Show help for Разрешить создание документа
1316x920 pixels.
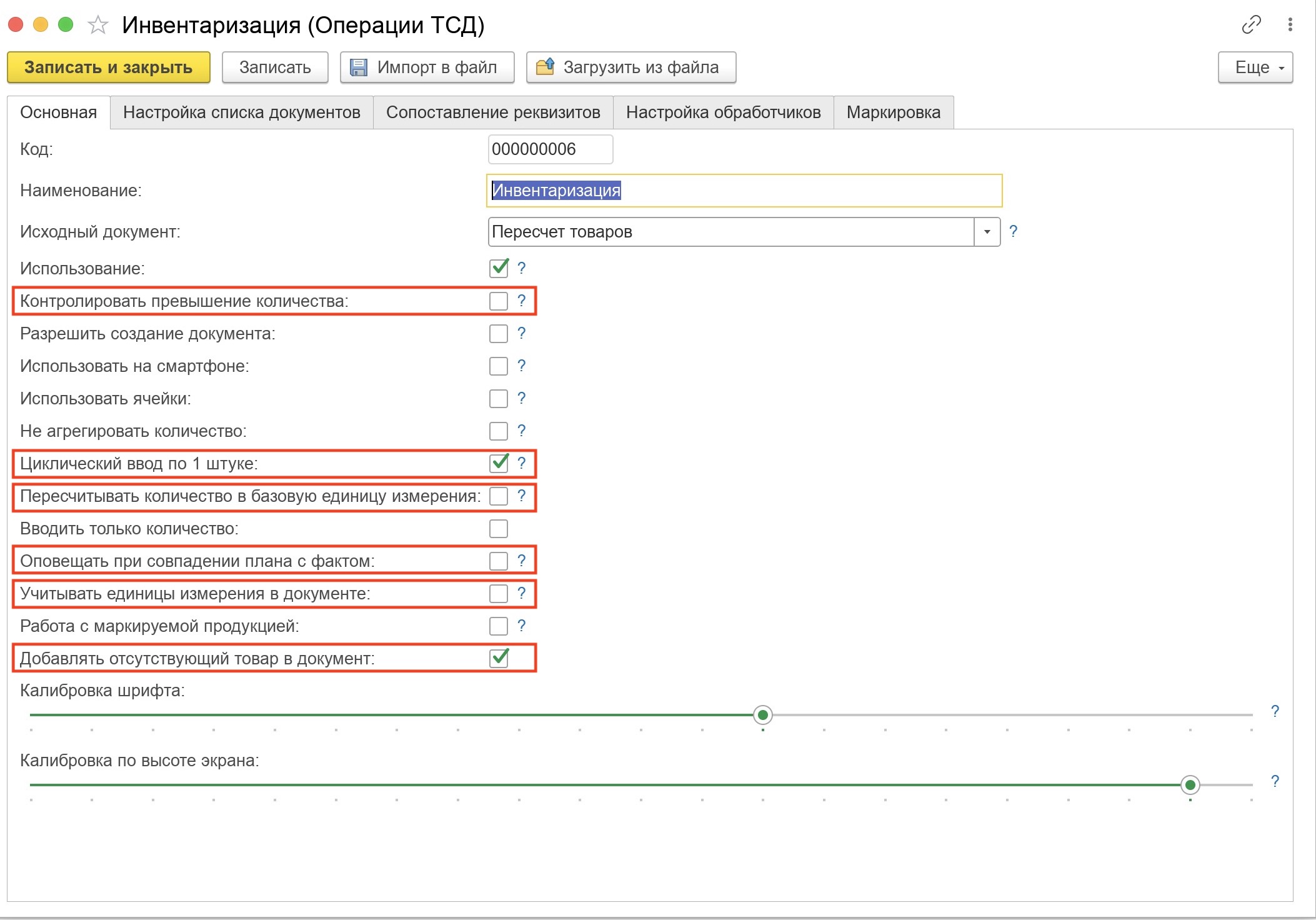pyautogui.click(x=521, y=333)
